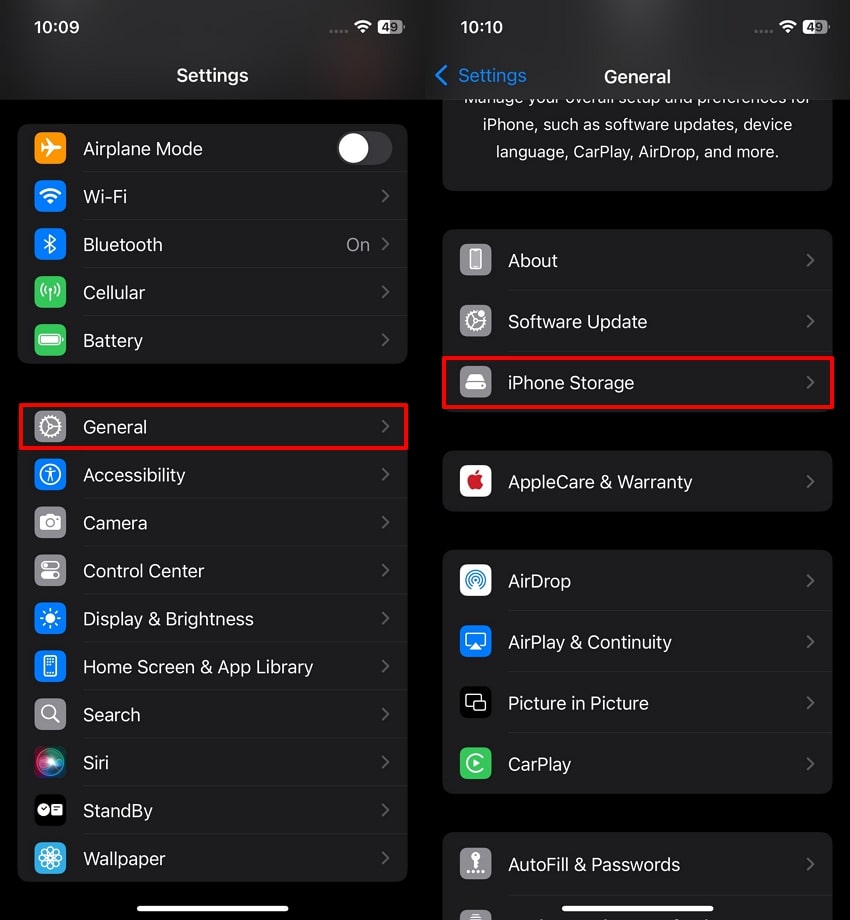Viewport: 850px width, 920px height.
Task: Open the General settings row
Action: point(213,427)
